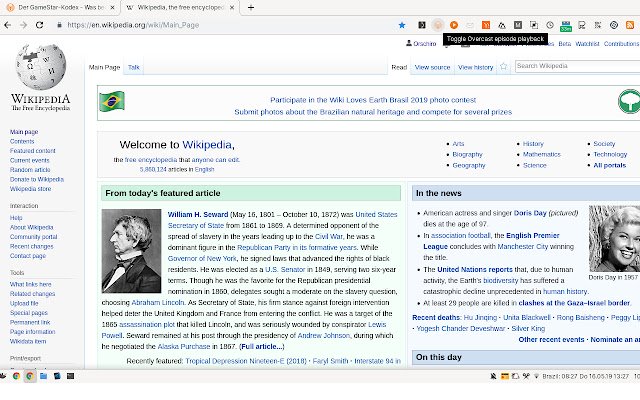
Task: Click Random article in sidebar
Action: tap(30, 170)
